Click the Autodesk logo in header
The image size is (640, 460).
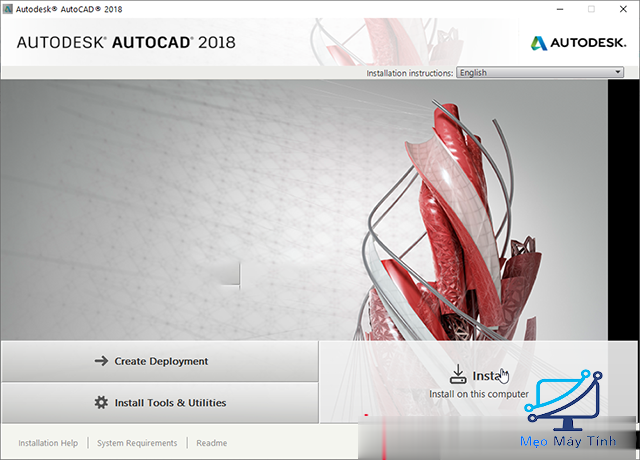578,42
